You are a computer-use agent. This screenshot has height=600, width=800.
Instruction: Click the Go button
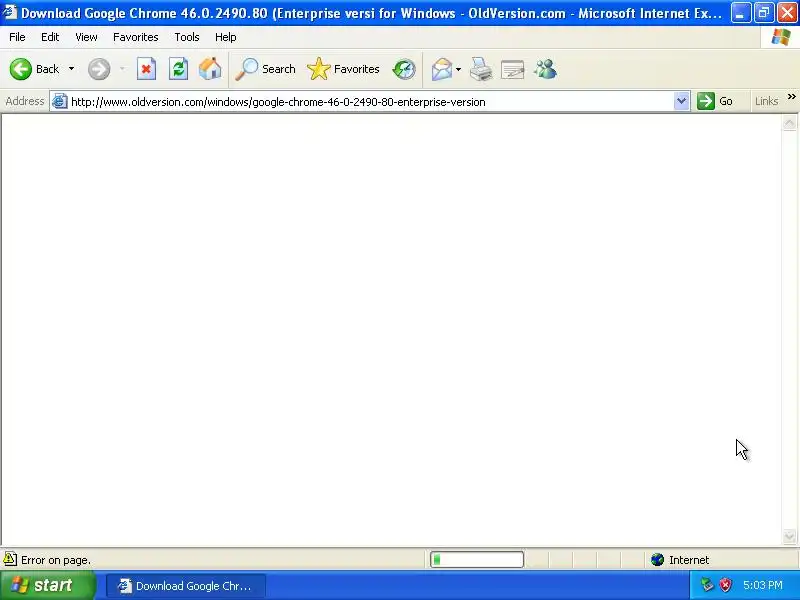click(x=715, y=101)
